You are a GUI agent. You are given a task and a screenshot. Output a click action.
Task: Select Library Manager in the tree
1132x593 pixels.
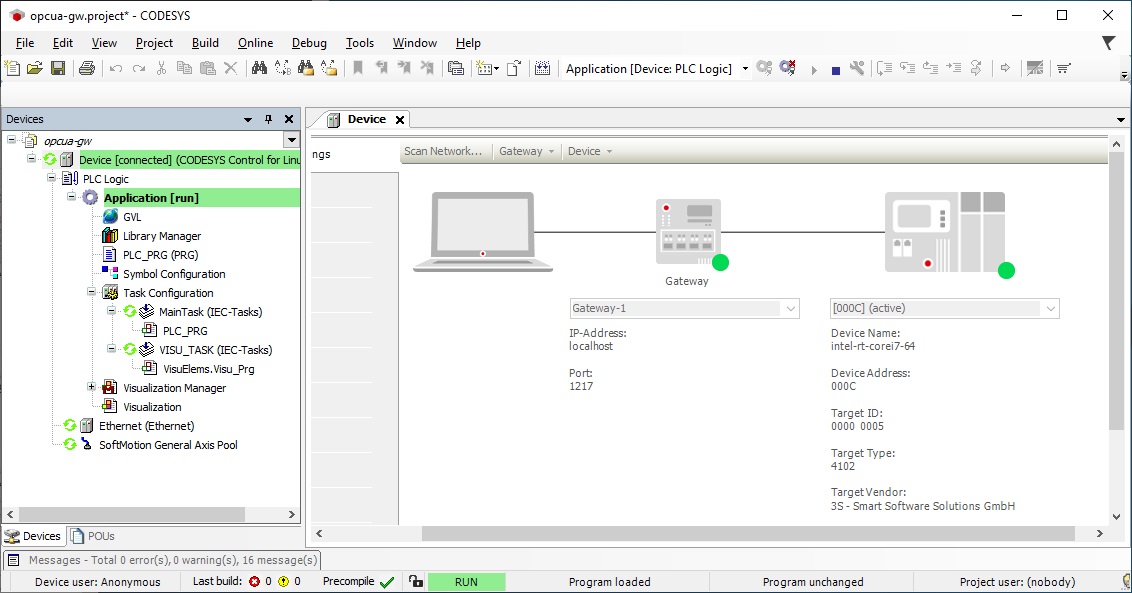point(162,235)
